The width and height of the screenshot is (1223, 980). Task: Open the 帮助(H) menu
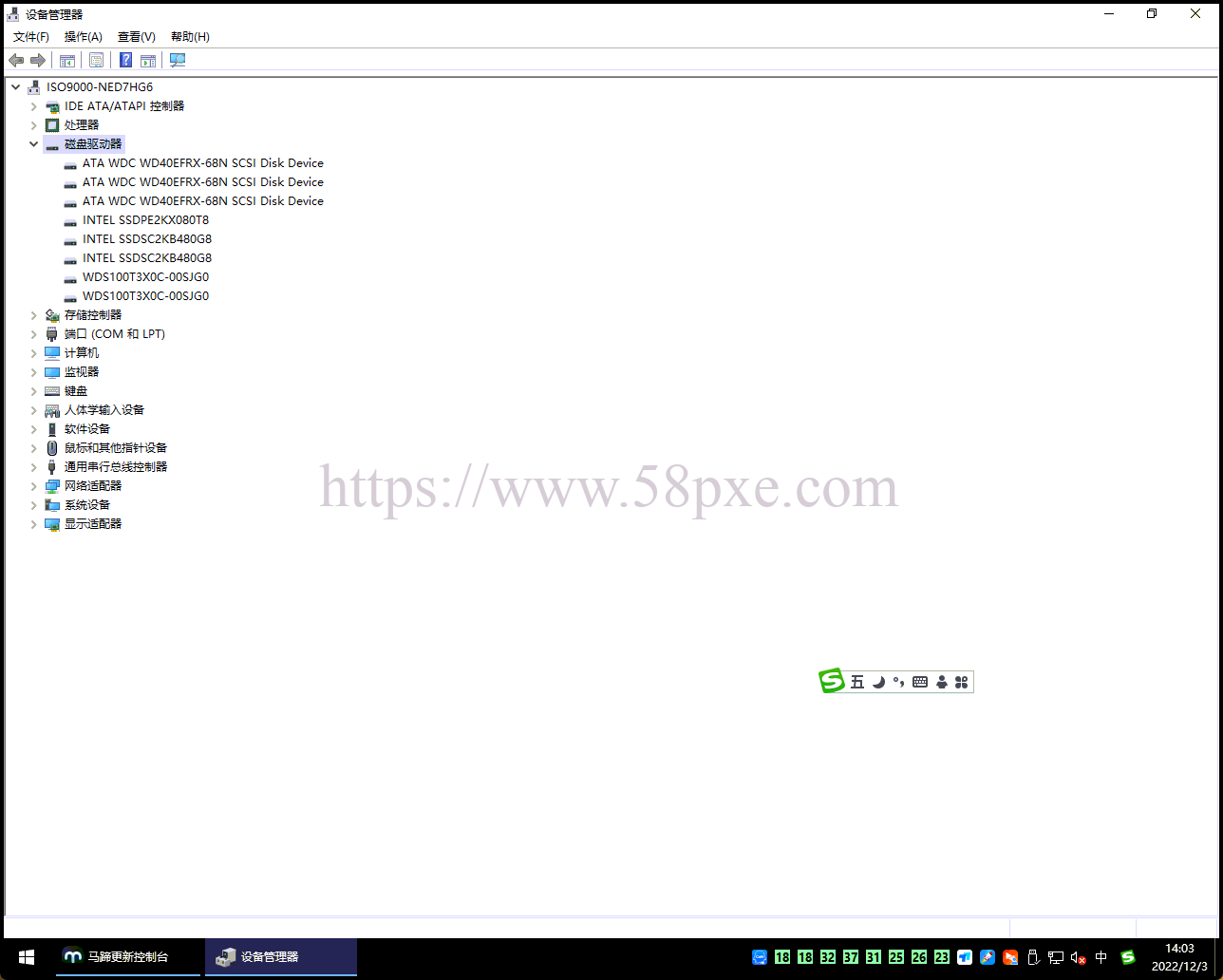[190, 36]
